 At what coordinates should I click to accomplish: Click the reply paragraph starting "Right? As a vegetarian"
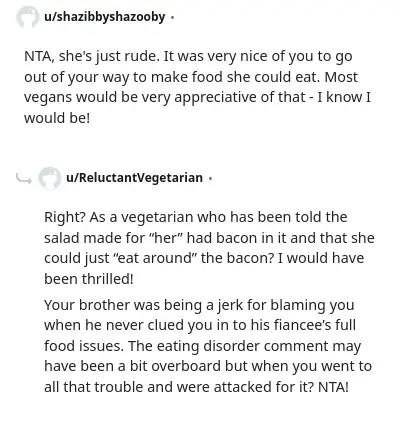209,248
